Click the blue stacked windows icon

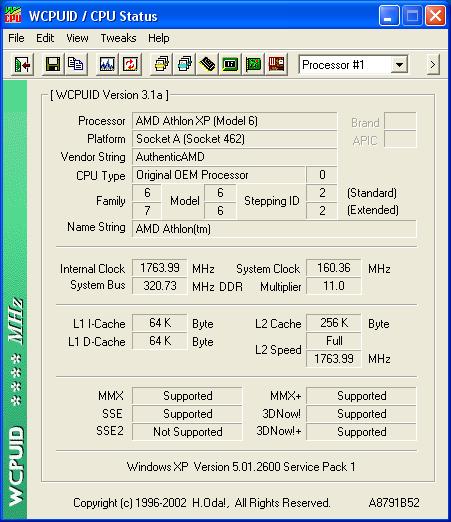(184, 64)
